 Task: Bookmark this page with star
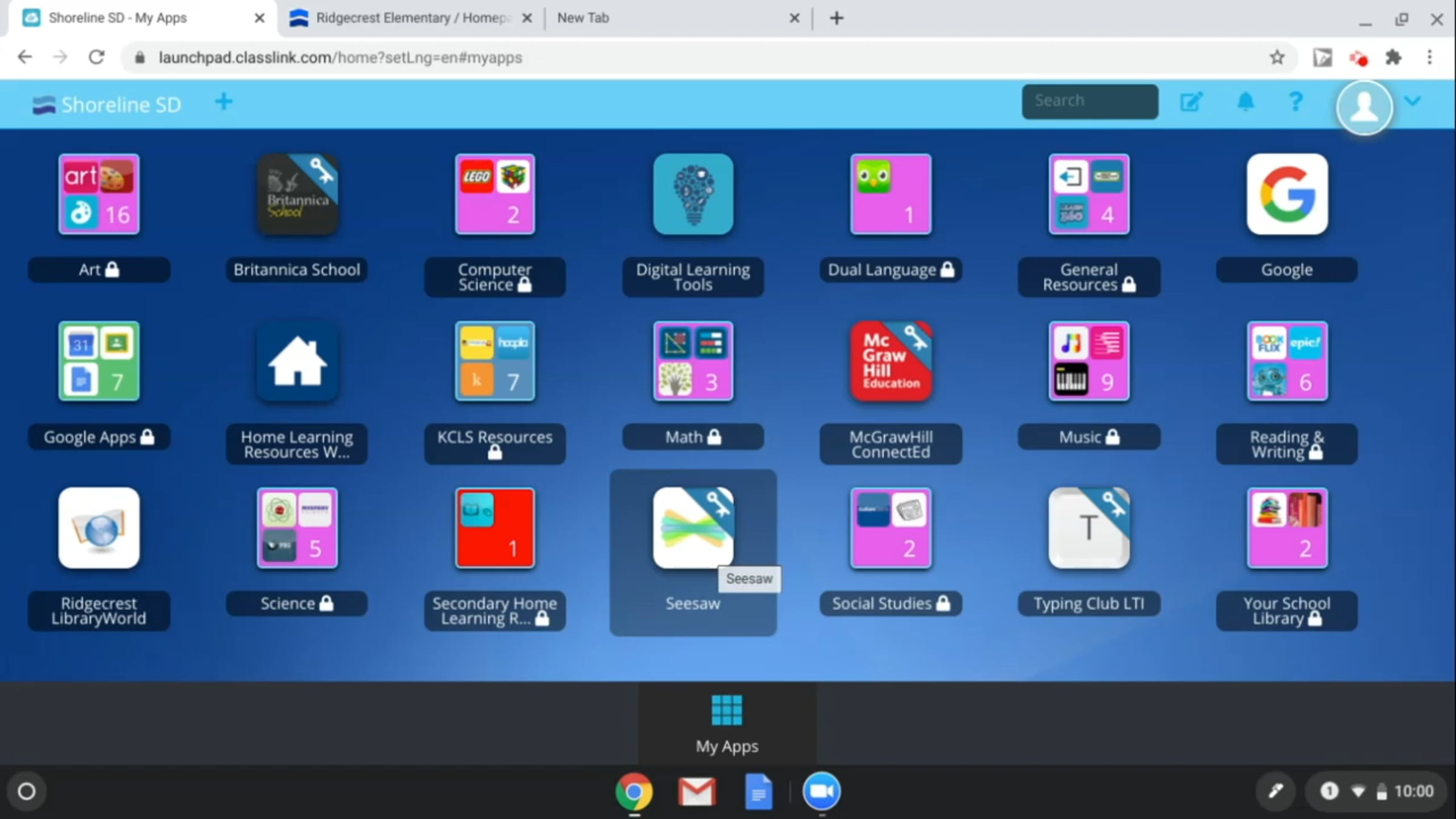[1277, 57]
